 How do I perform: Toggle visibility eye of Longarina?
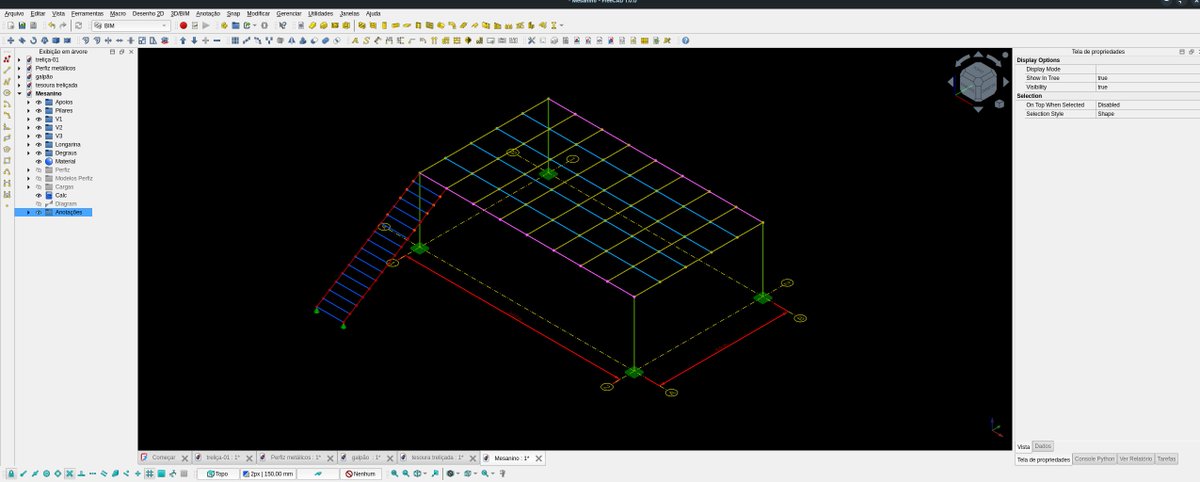(x=39, y=144)
